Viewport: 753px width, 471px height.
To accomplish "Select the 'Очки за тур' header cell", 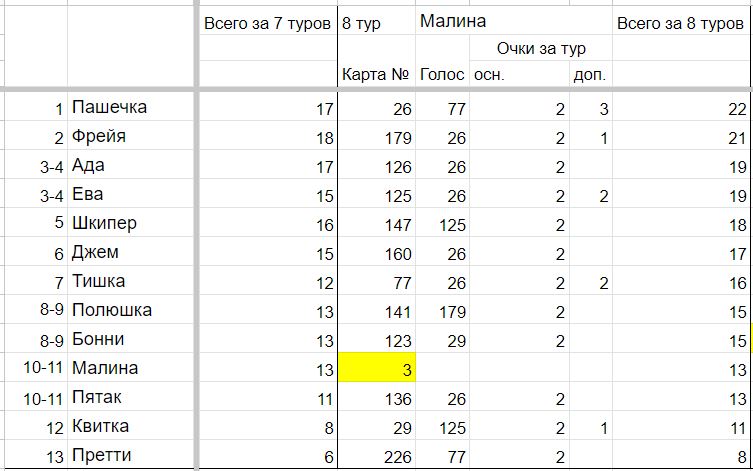I will coord(541,48).
